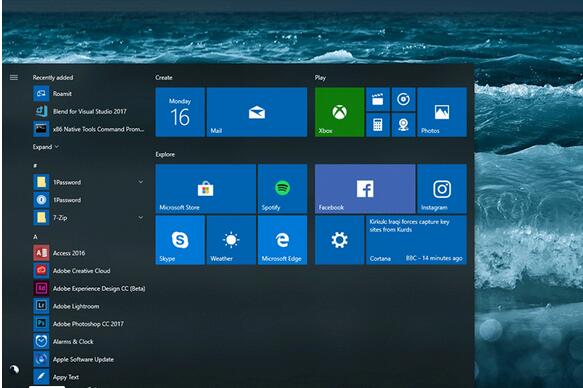Open x86 Native Tools Command Prompt
This screenshot has height=388, width=583.
pyautogui.click(x=88, y=129)
